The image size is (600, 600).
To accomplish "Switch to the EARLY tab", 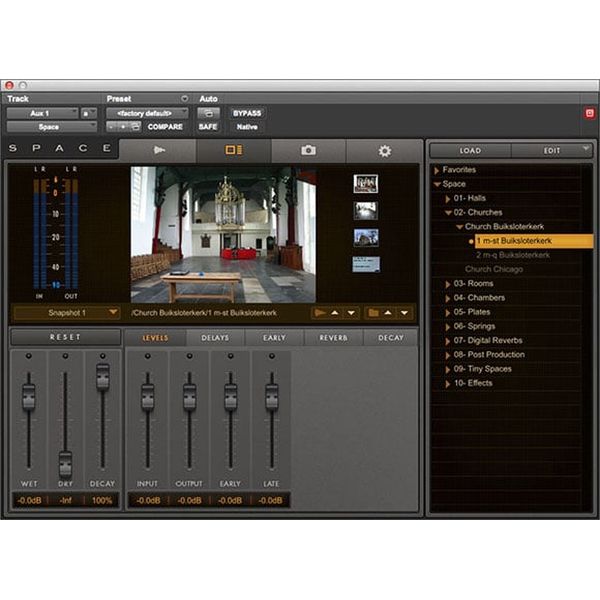I will 274,338.
